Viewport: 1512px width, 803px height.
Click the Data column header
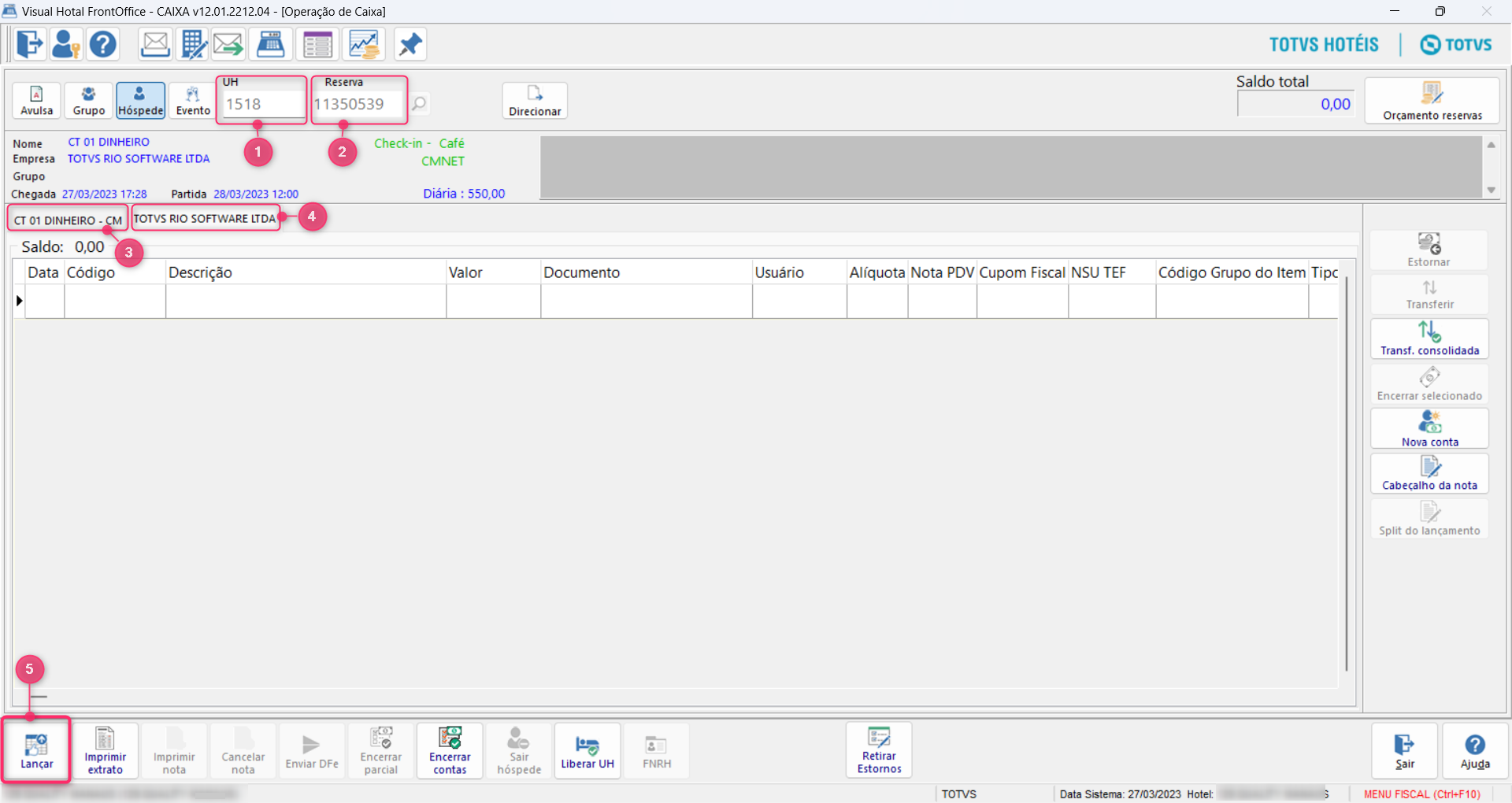(x=44, y=272)
